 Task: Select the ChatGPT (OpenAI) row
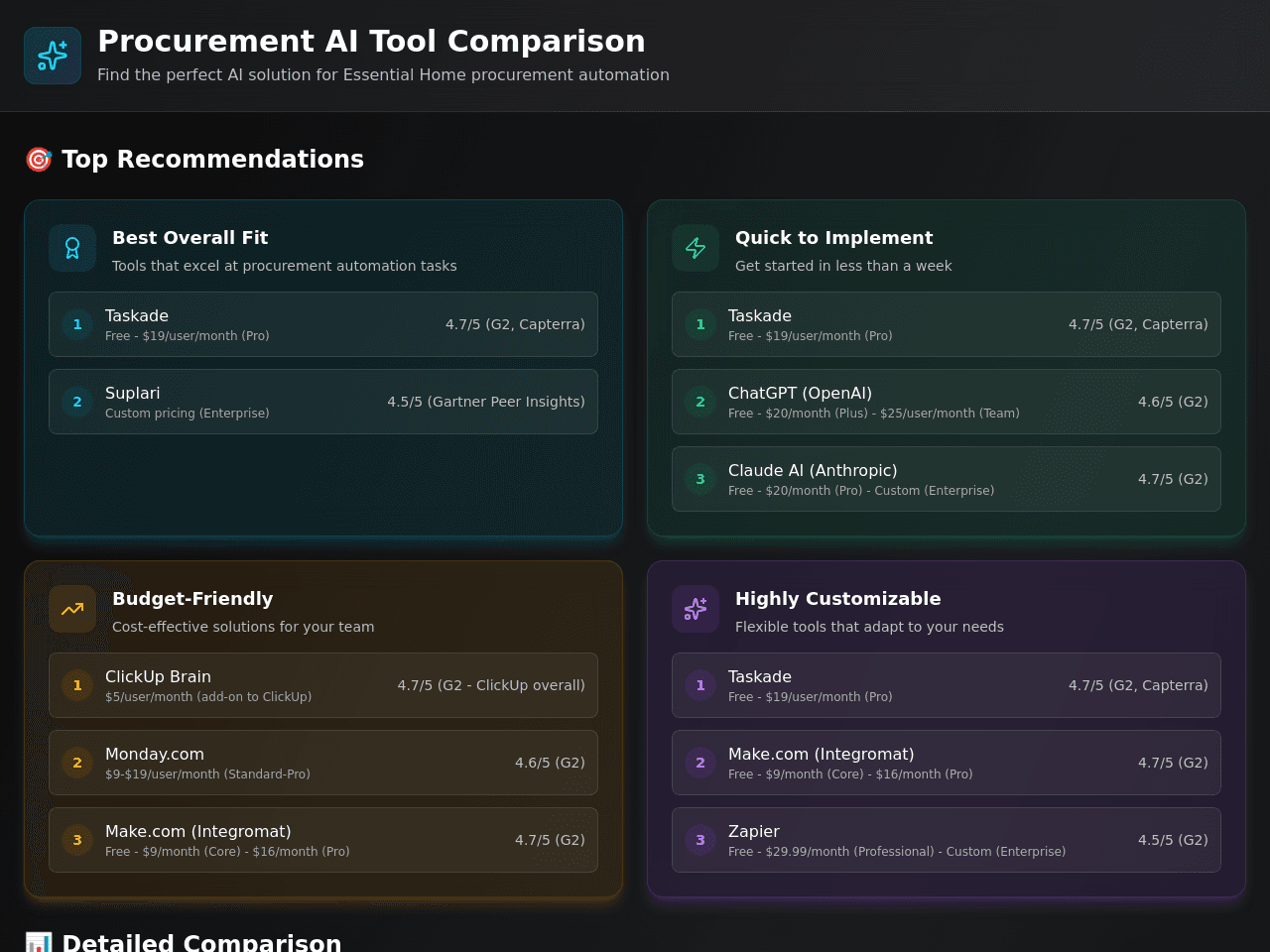[947, 402]
